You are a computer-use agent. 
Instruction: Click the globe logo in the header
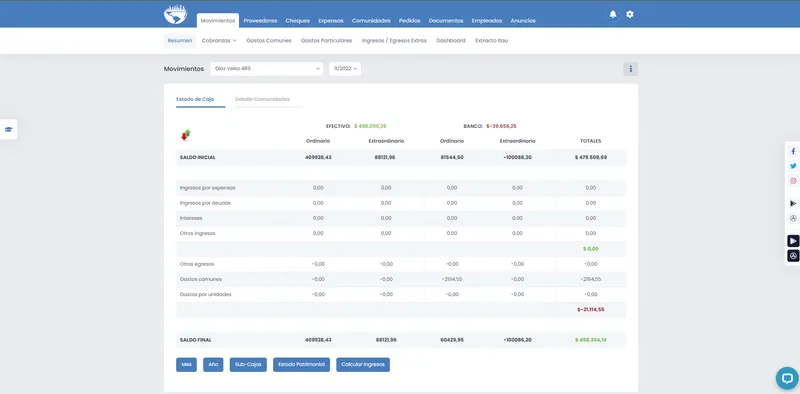pos(176,14)
